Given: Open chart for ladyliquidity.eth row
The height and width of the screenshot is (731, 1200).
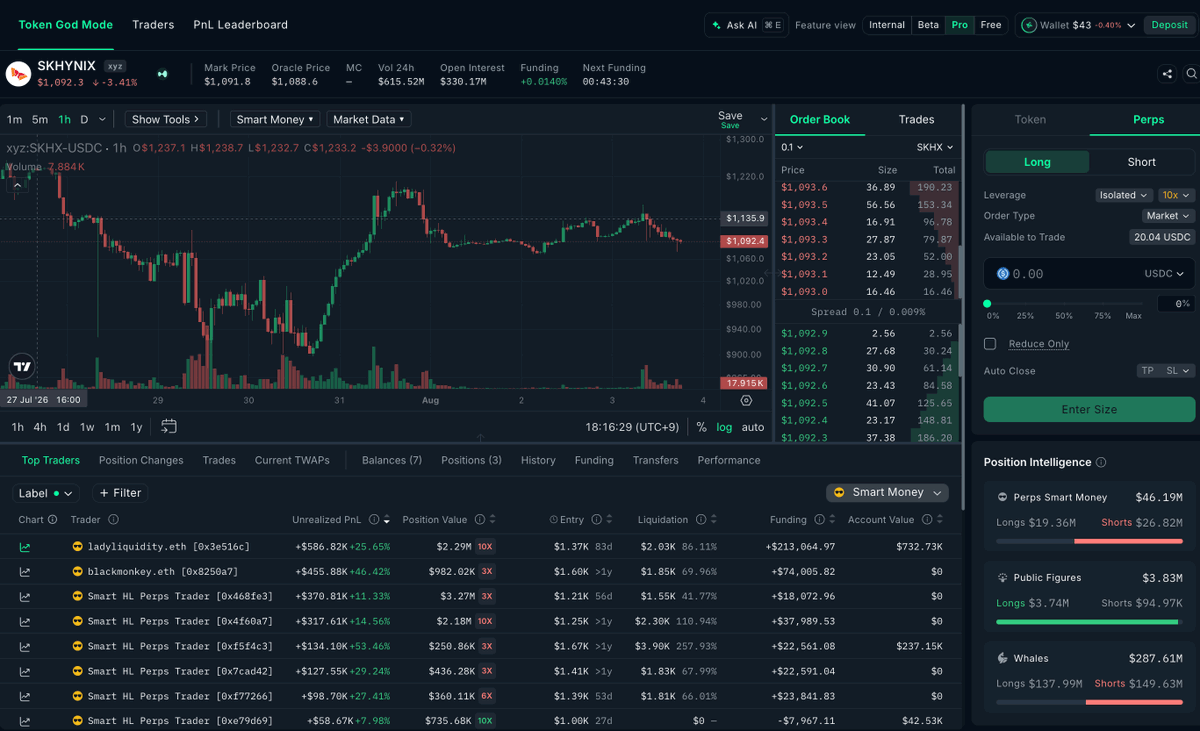Looking at the screenshot, I should click(x=25, y=547).
